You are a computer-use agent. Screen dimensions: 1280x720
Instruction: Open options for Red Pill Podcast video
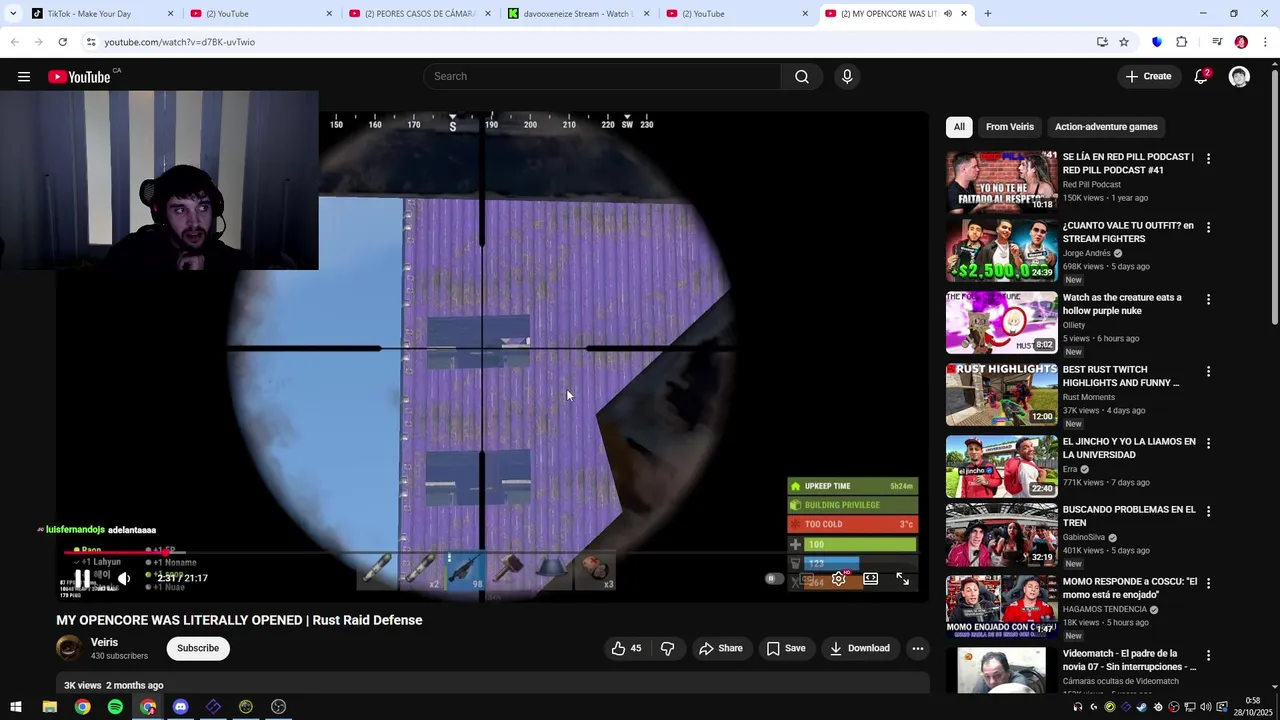pos(1208,159)
